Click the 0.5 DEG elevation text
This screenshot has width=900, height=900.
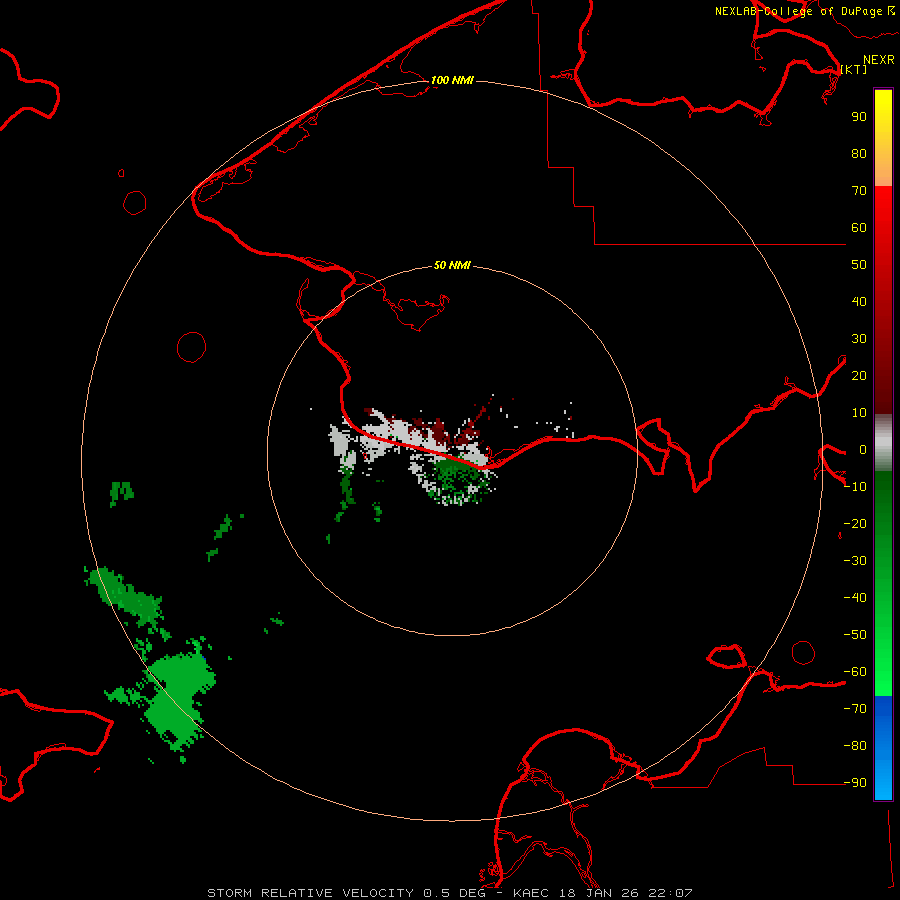454,893
